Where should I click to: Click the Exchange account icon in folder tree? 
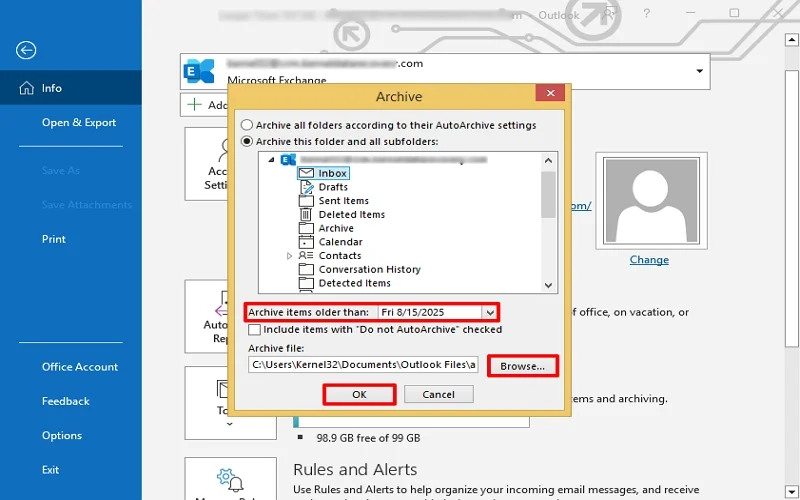point(288,160)
